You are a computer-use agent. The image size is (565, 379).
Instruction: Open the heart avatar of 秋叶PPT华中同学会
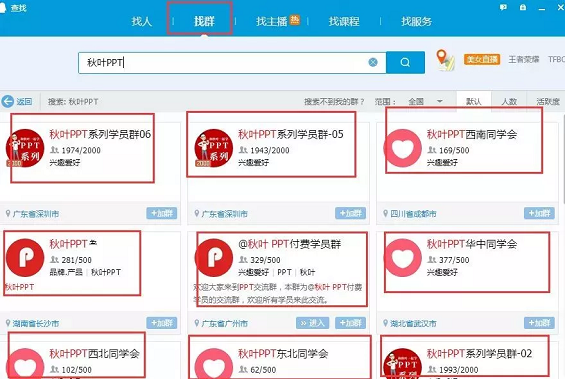[x=402, y=258]
